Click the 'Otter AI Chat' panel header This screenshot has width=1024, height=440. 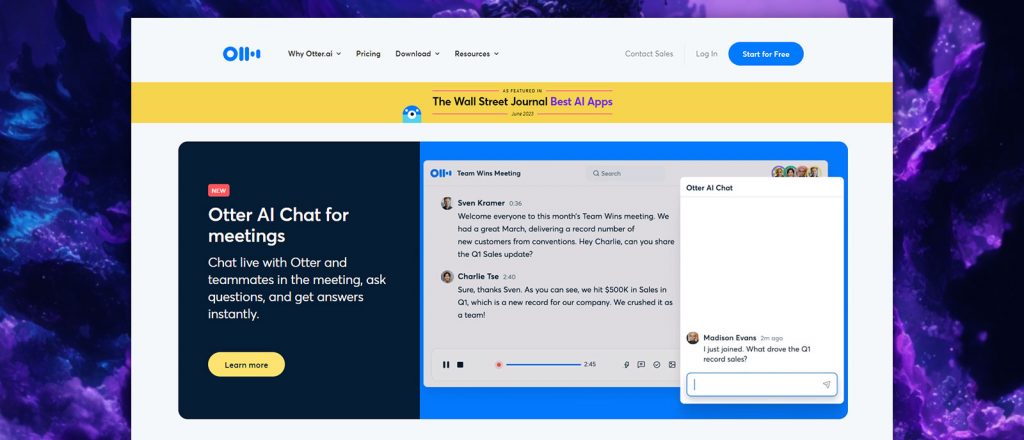pyautogui.click(x=709, y=187)
